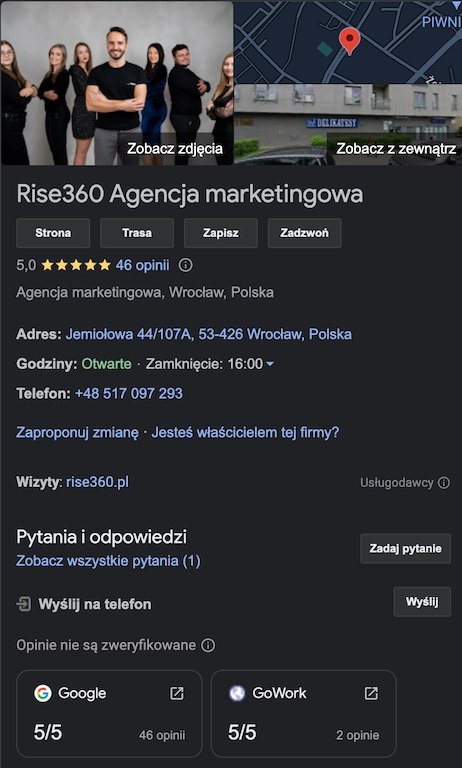This screenshot has width=462, height=768.
Task: Click the info icon next to Usługodawcy
Action: coord(444,483)
